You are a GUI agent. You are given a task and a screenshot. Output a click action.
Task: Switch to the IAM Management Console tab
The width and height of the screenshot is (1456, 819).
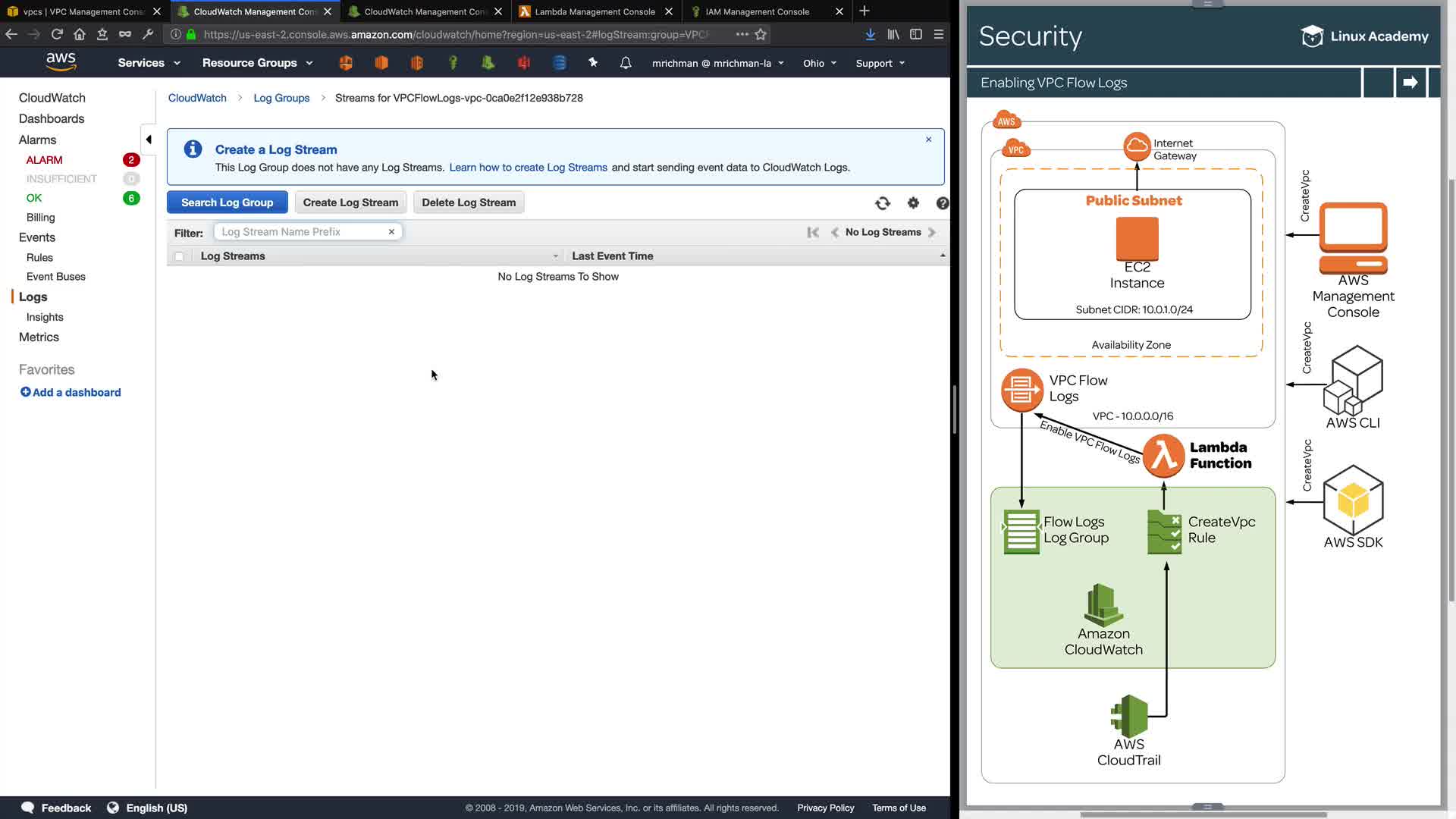757,11
